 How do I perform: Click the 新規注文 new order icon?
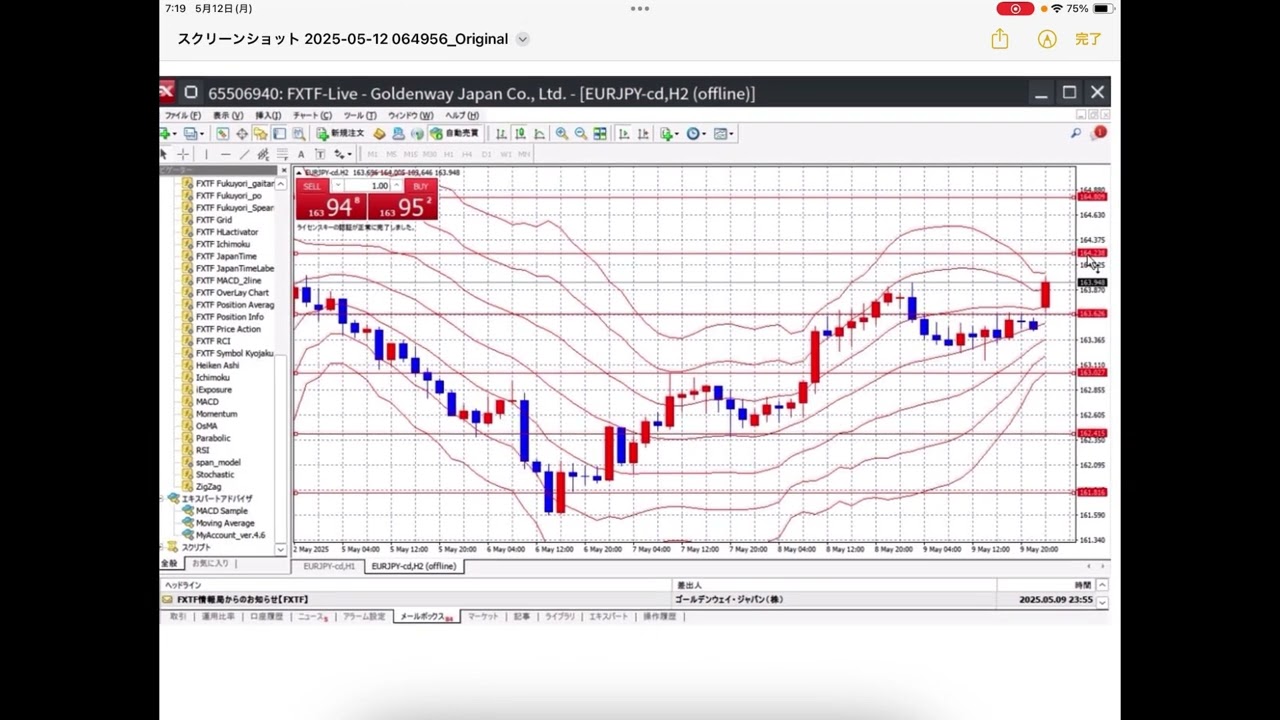[x=340, y=134]
